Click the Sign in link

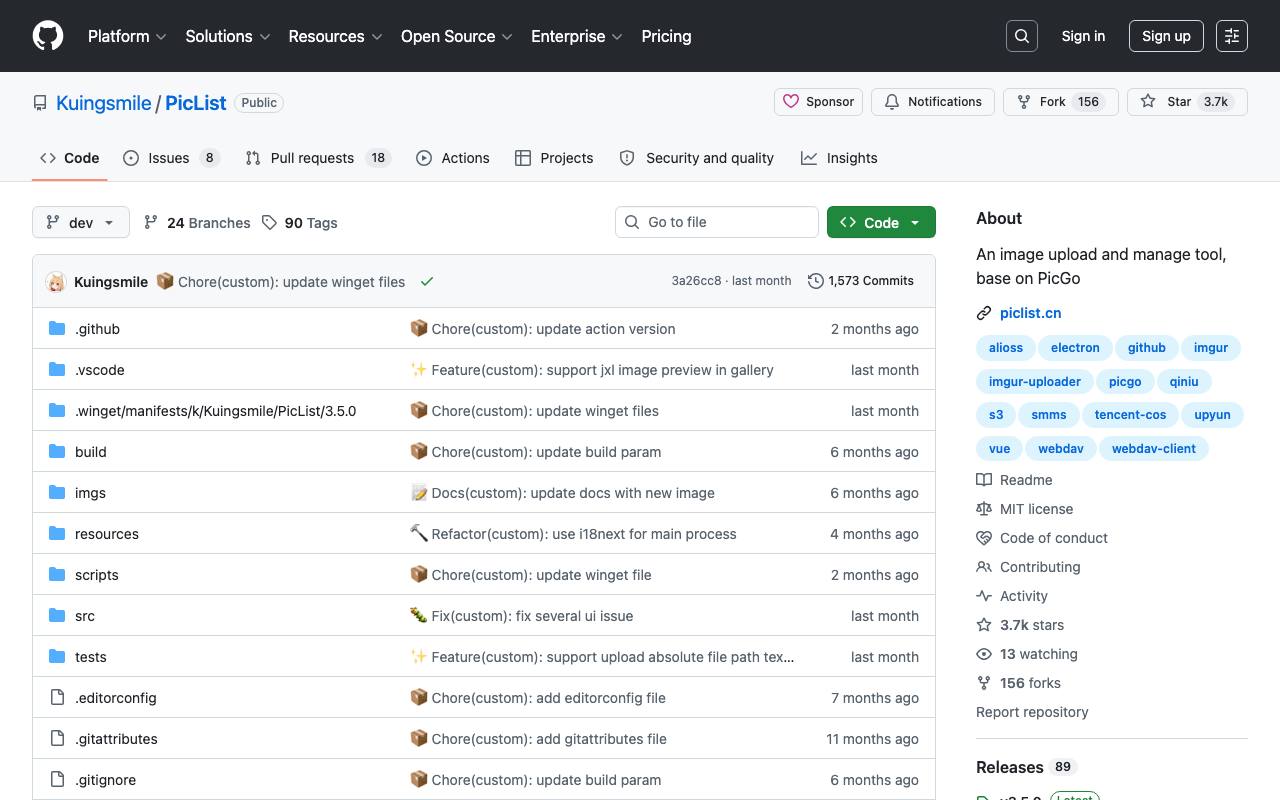pos(1083,36)
